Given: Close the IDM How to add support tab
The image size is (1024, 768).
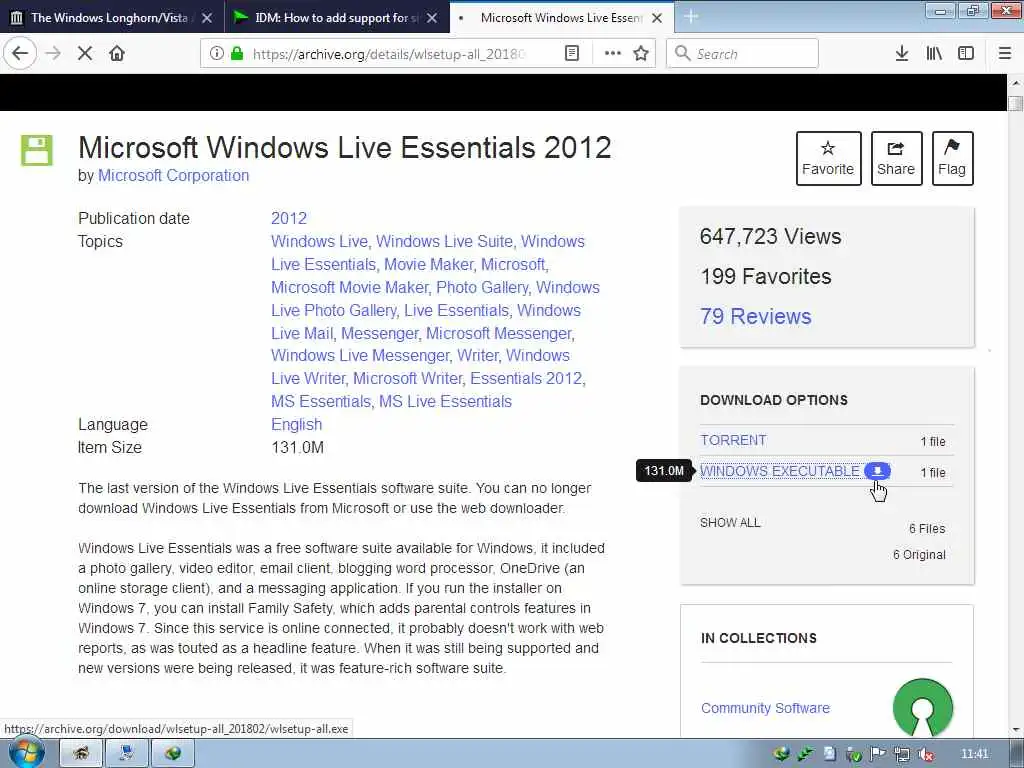Looking at the screenshot, I should [x=432, y=18].
